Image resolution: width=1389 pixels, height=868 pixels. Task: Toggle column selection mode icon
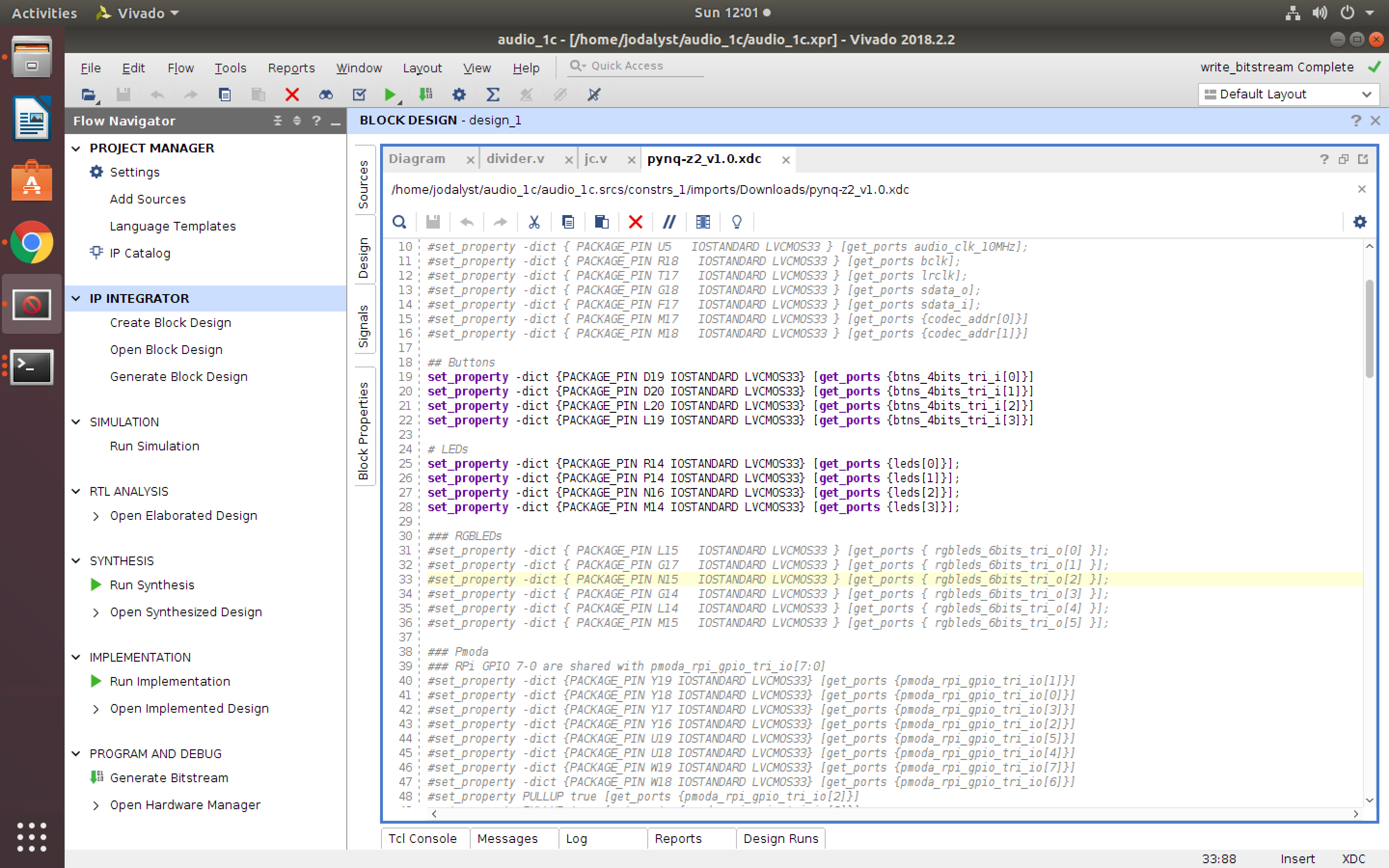[703, 222]
